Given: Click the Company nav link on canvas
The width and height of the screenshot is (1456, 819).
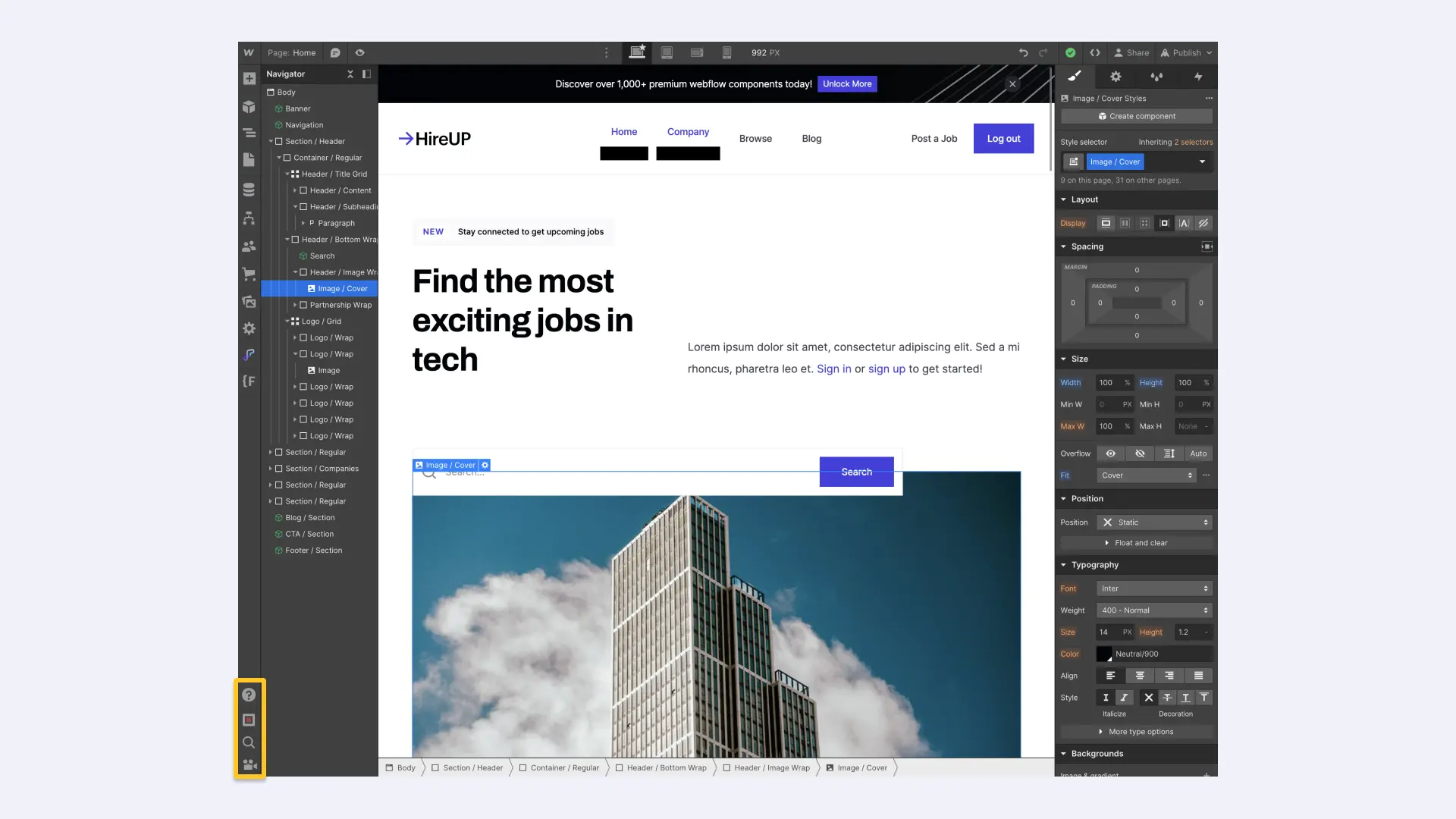Looking at the screenshot, I should [x=688, y=132].
